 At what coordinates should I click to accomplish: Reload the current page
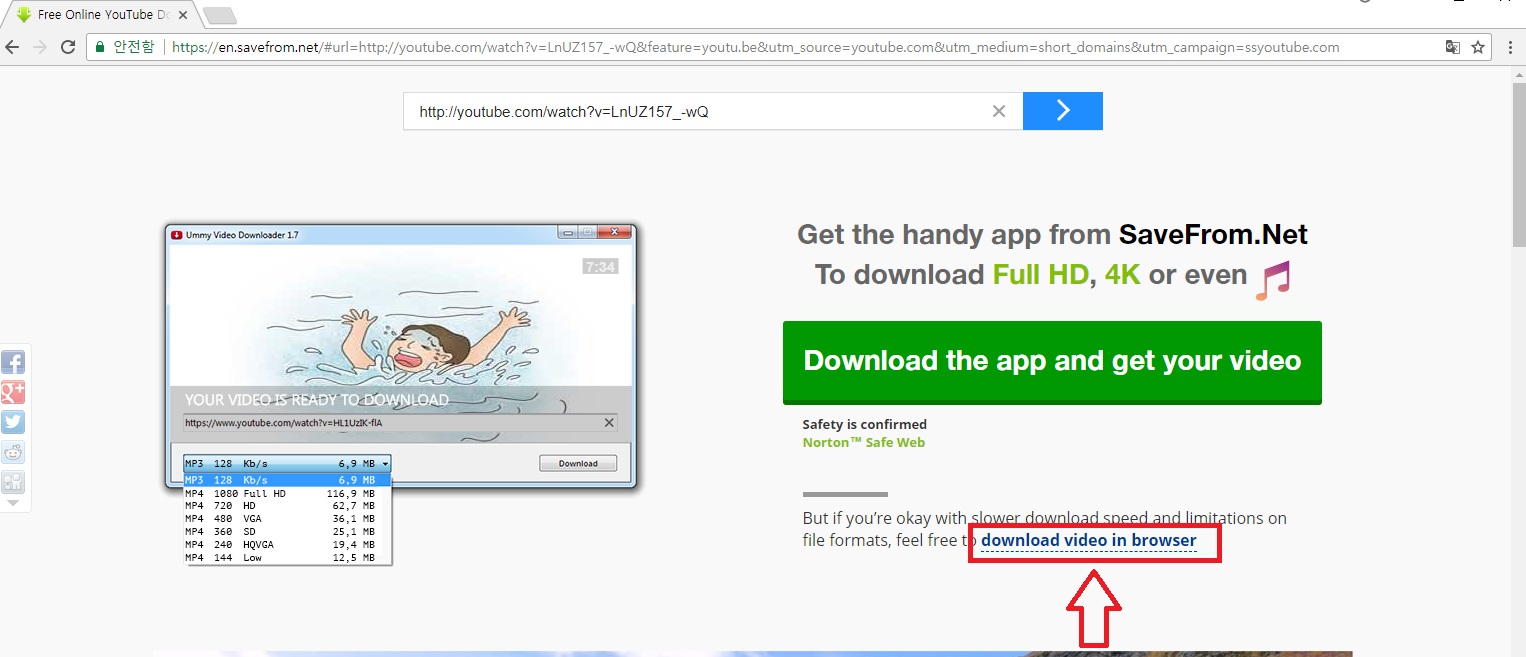68,47
